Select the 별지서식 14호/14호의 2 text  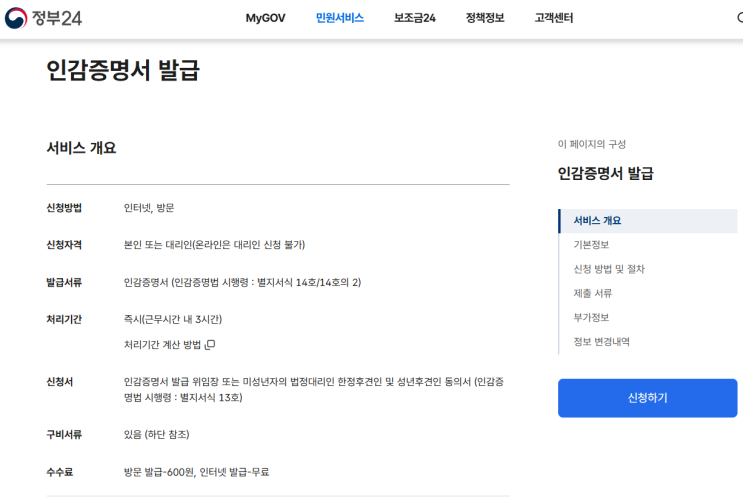[309, 283]
